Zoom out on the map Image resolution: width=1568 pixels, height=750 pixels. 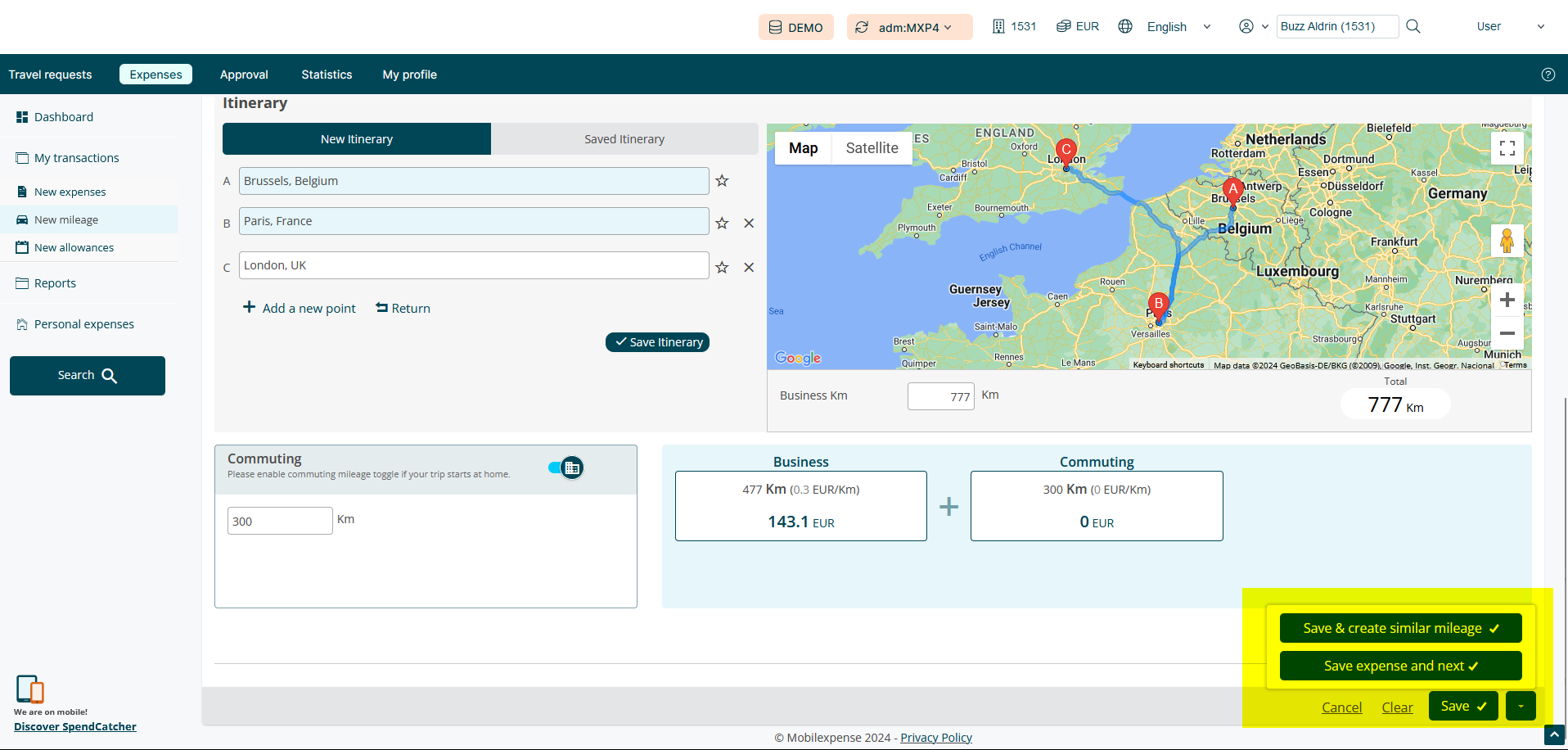click(x=1507, y=333)
